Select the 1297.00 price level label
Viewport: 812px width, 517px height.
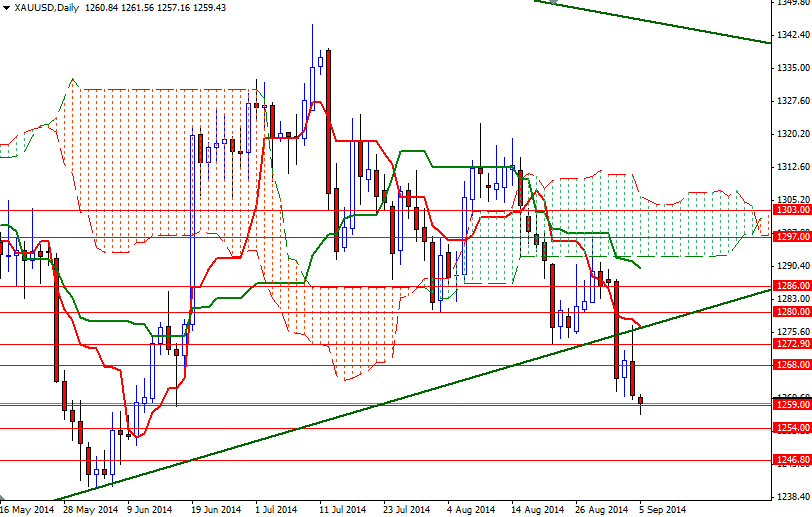[792, 236]
